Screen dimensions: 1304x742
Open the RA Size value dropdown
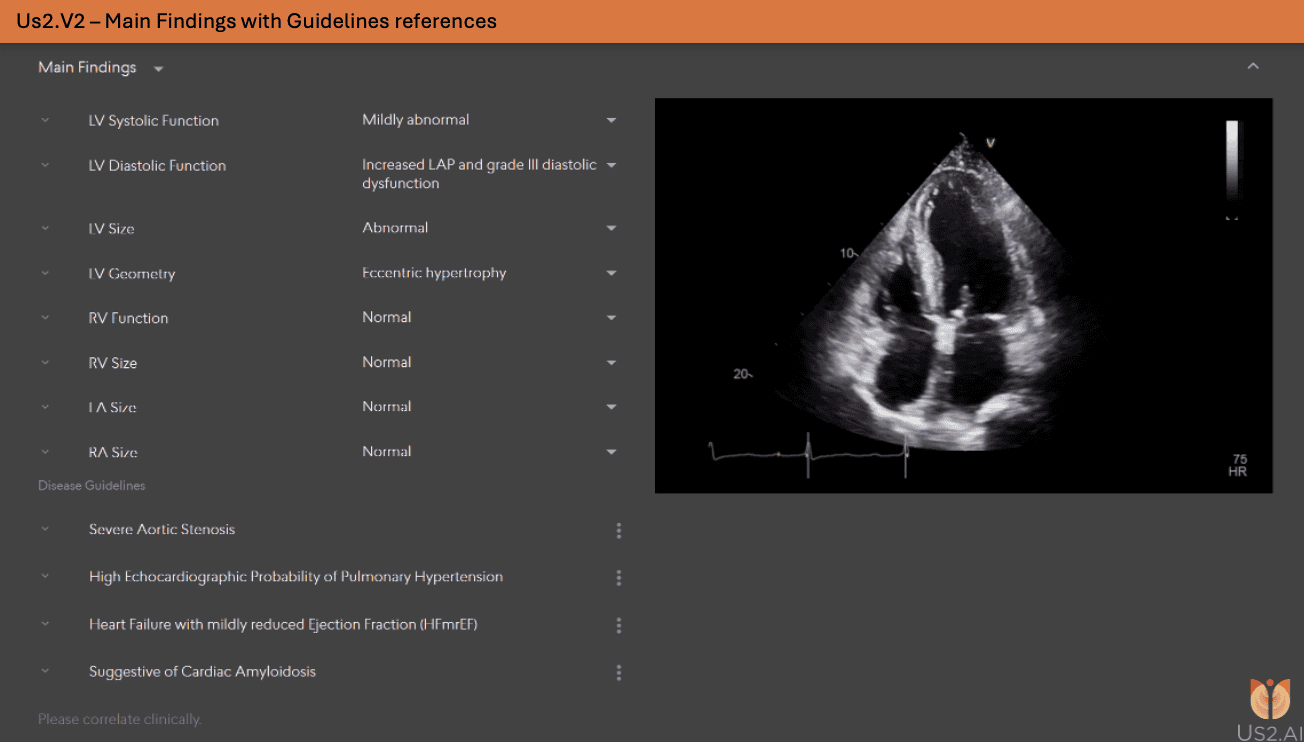click(610, 451)
